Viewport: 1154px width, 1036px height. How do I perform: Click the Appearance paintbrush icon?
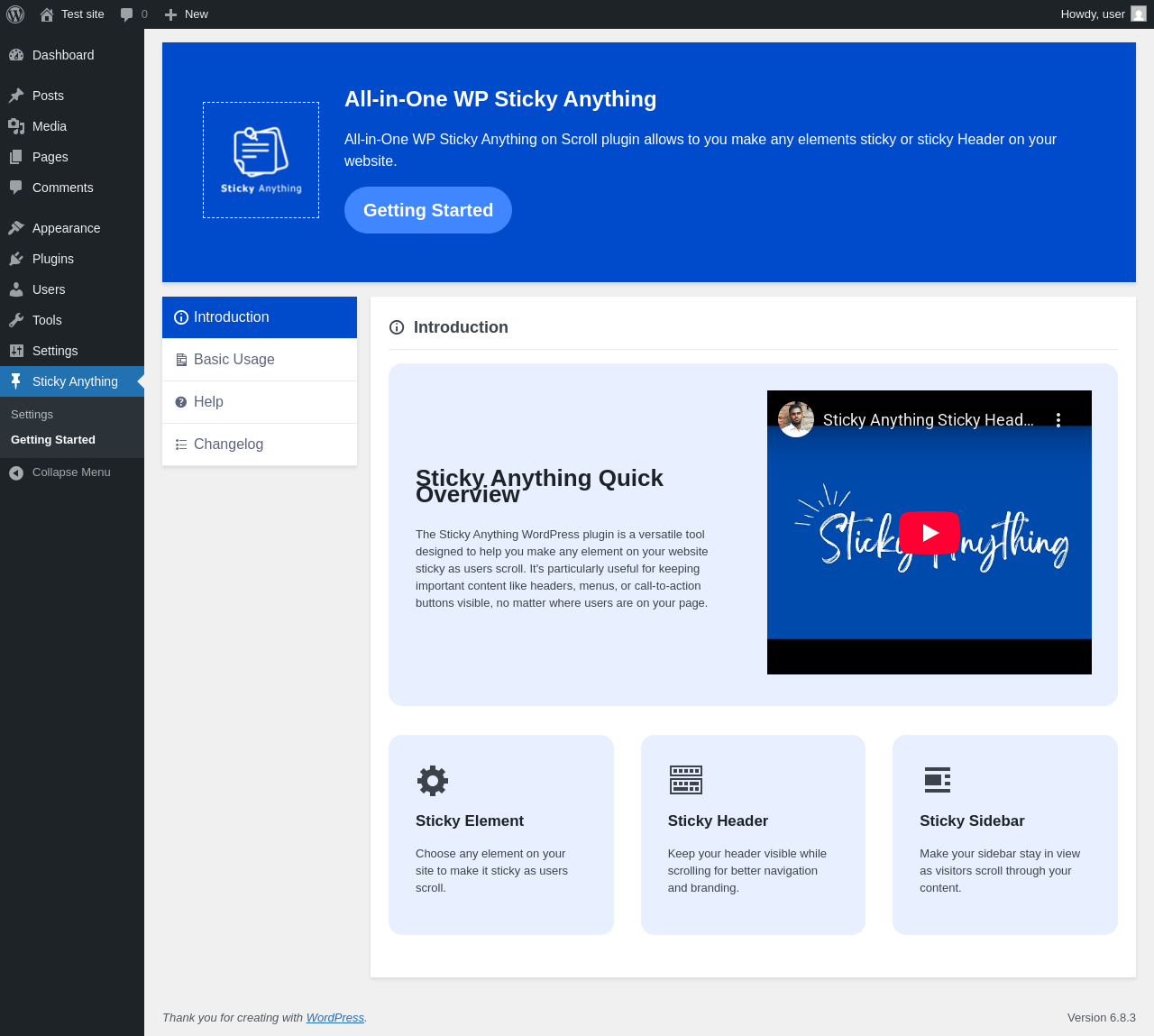coord(16,228)
